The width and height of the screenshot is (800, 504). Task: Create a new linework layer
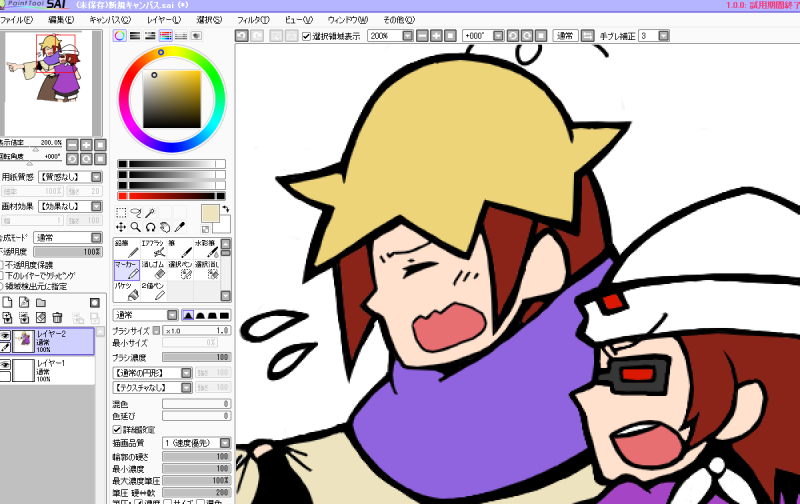pos(24,303)
